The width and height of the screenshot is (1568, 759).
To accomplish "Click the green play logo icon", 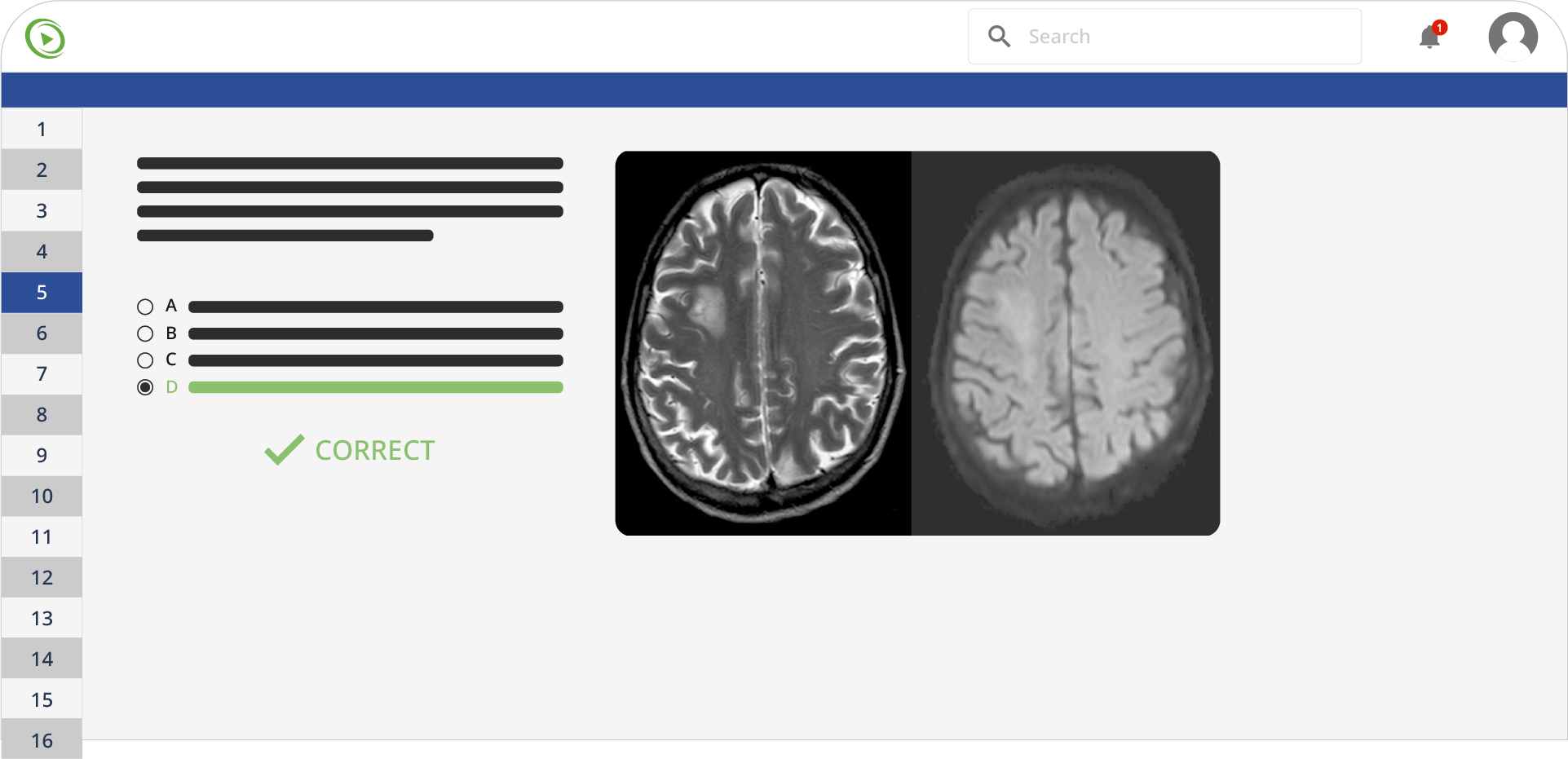I will tap(45, 37).
